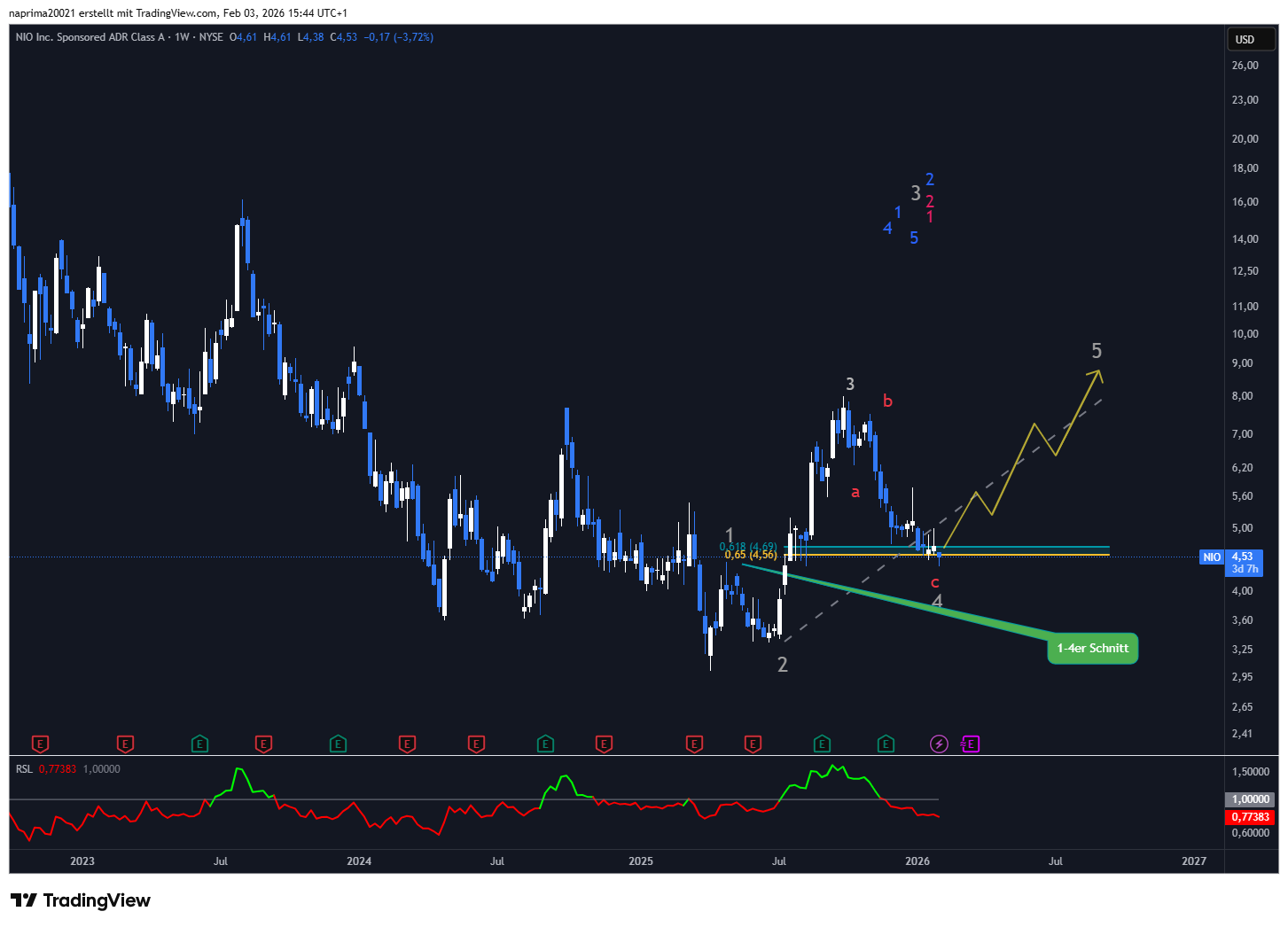This screenshot has width=1288, height=927.
Task: Click the NIO Inc. symbol title in legend
Action: [x=90, y=37]
